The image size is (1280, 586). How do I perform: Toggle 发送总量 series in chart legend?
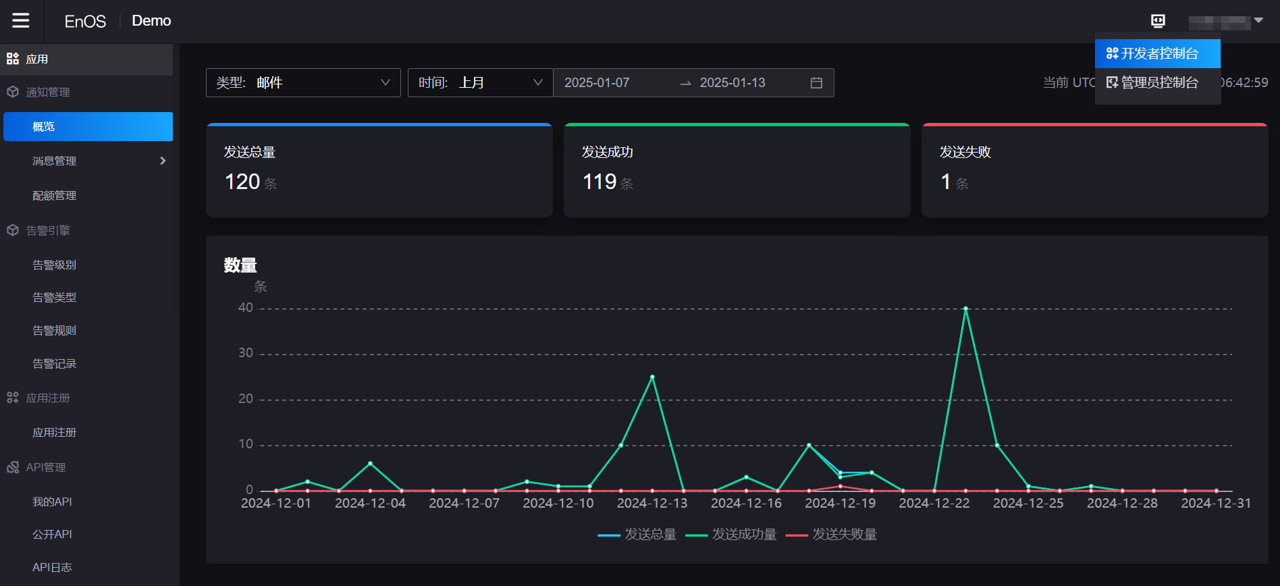click(637, 535)
